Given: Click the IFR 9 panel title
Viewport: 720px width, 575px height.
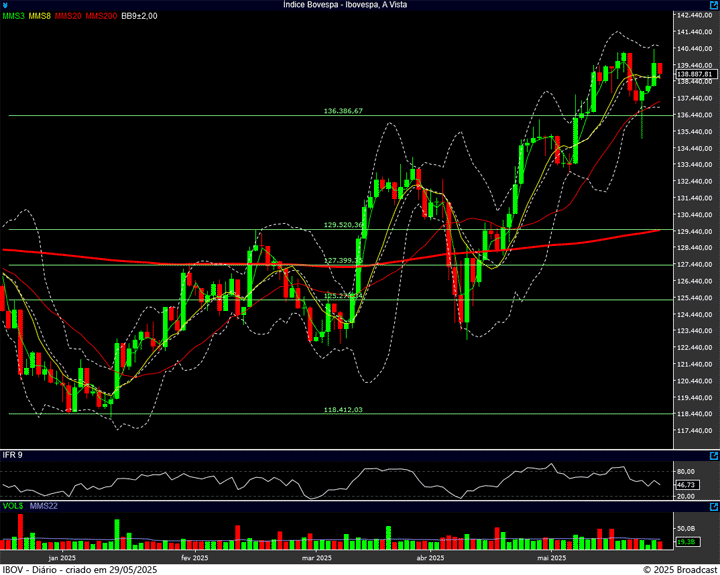Looking at the screenshot, I should click(12, 455).
